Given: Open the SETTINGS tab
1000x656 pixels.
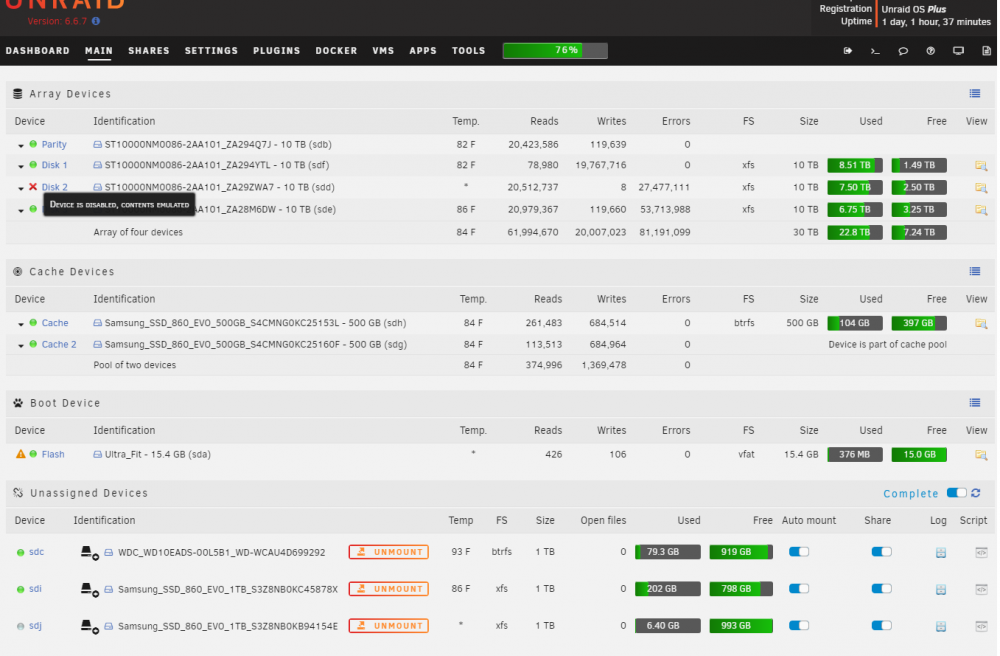Looking at the screenshot, I should tap(211, 51).
